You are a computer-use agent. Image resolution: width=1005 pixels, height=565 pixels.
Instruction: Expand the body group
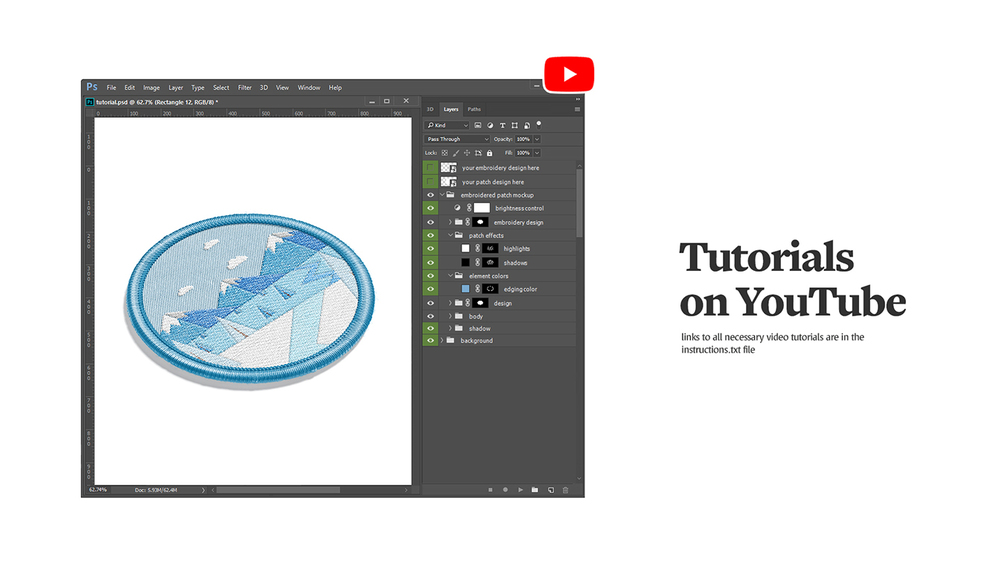pos(450,316)
